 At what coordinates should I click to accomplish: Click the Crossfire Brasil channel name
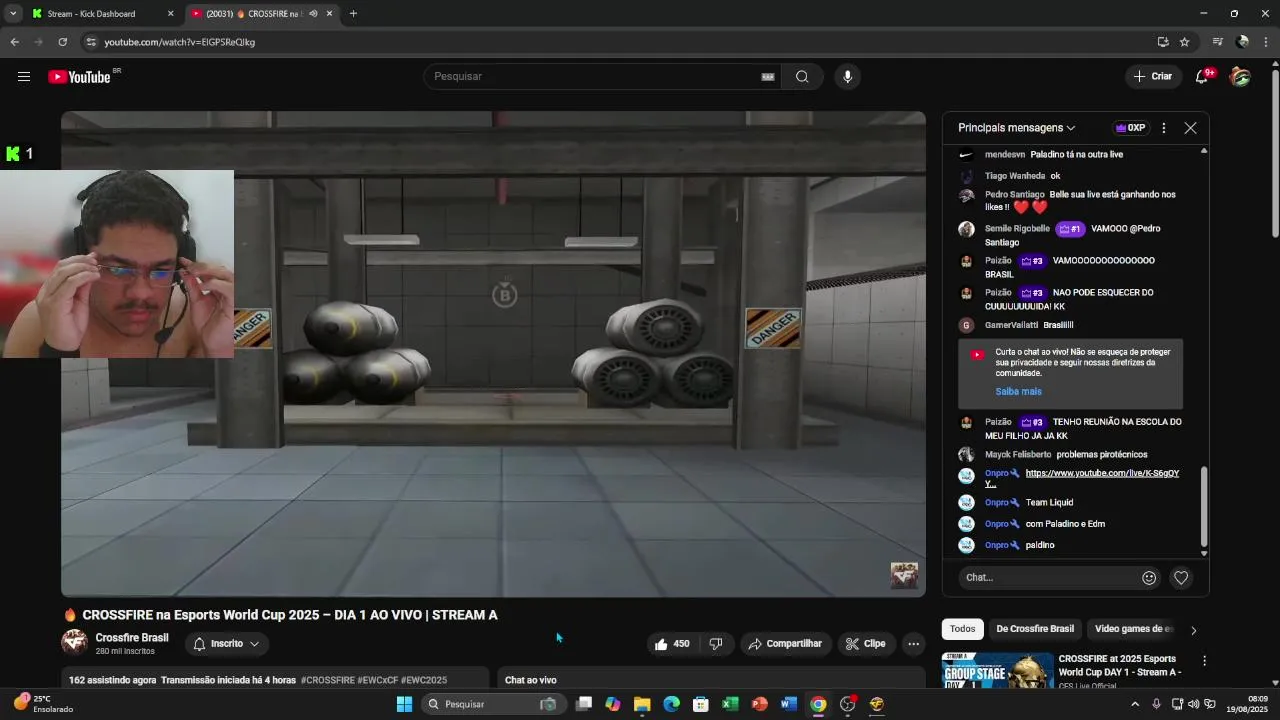[132, 638]
